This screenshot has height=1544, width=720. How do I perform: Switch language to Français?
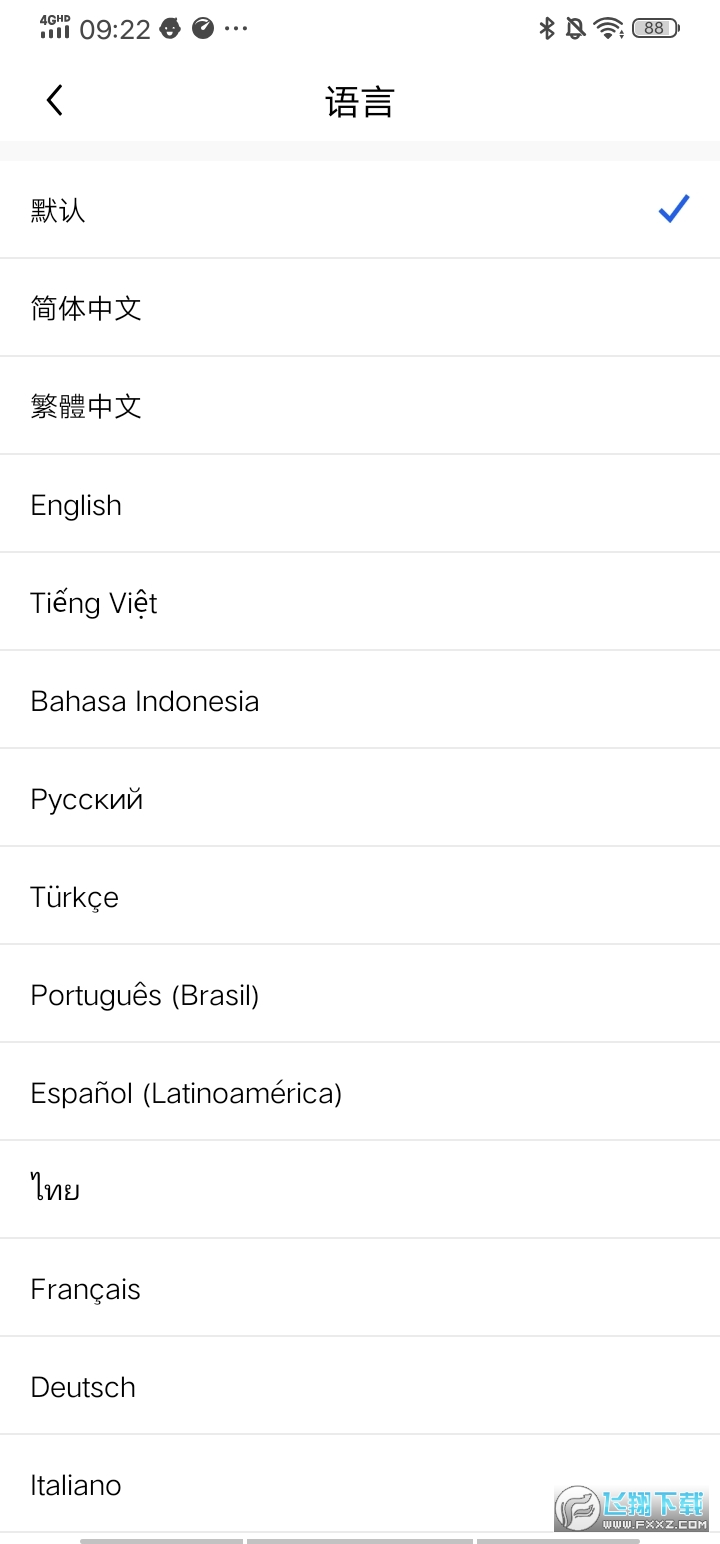pyautogui.click(x=86, y=1289)
